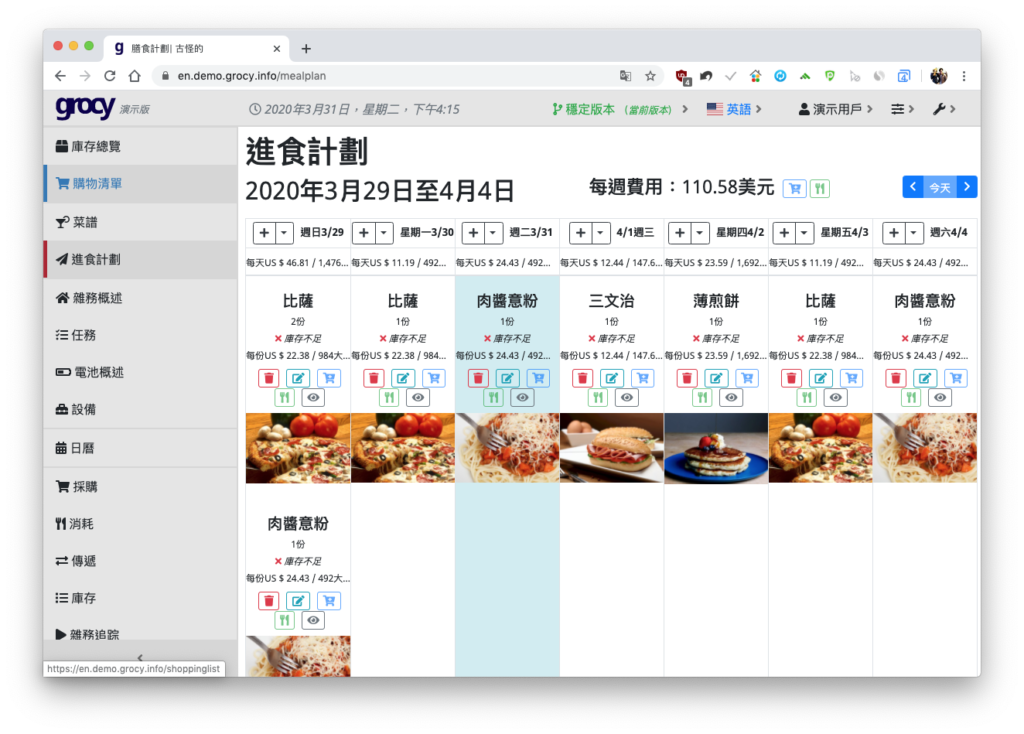The image size is (1024, 734).
Task: Open 日曆 calendar in the sidebar
Action: tap(140, 448)
